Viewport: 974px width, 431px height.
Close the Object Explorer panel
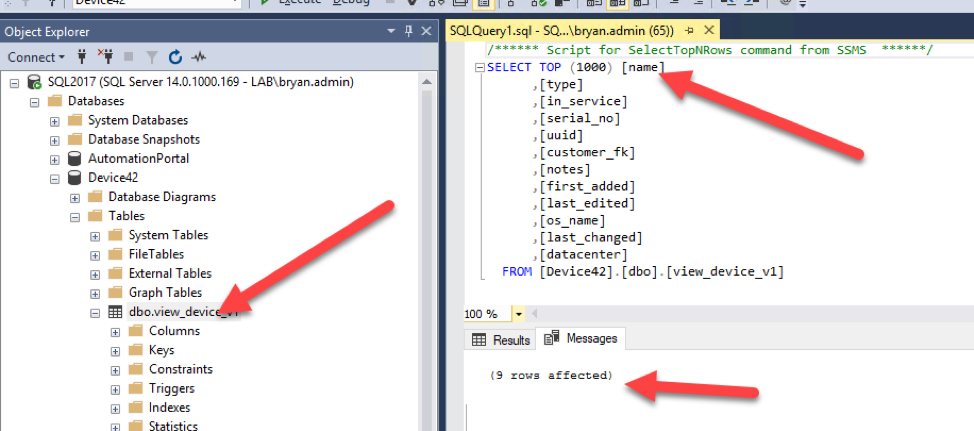click(426, 32)
